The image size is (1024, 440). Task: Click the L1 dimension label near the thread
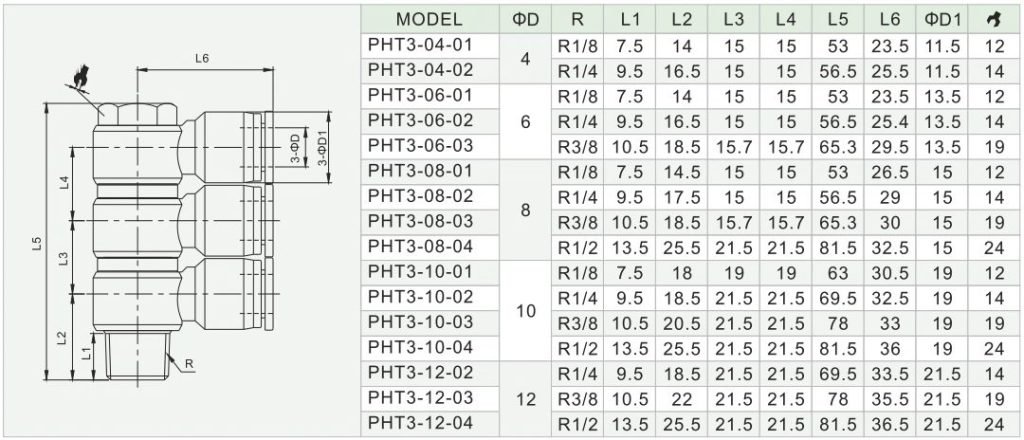(86, 354)
